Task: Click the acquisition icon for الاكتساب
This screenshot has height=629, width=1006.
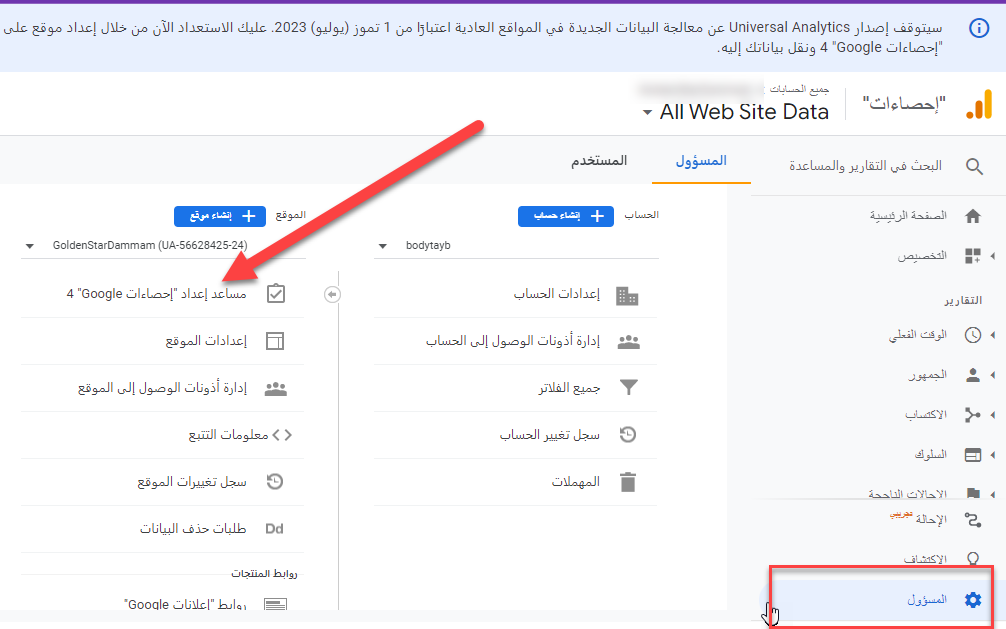Action: coord(973,415)
